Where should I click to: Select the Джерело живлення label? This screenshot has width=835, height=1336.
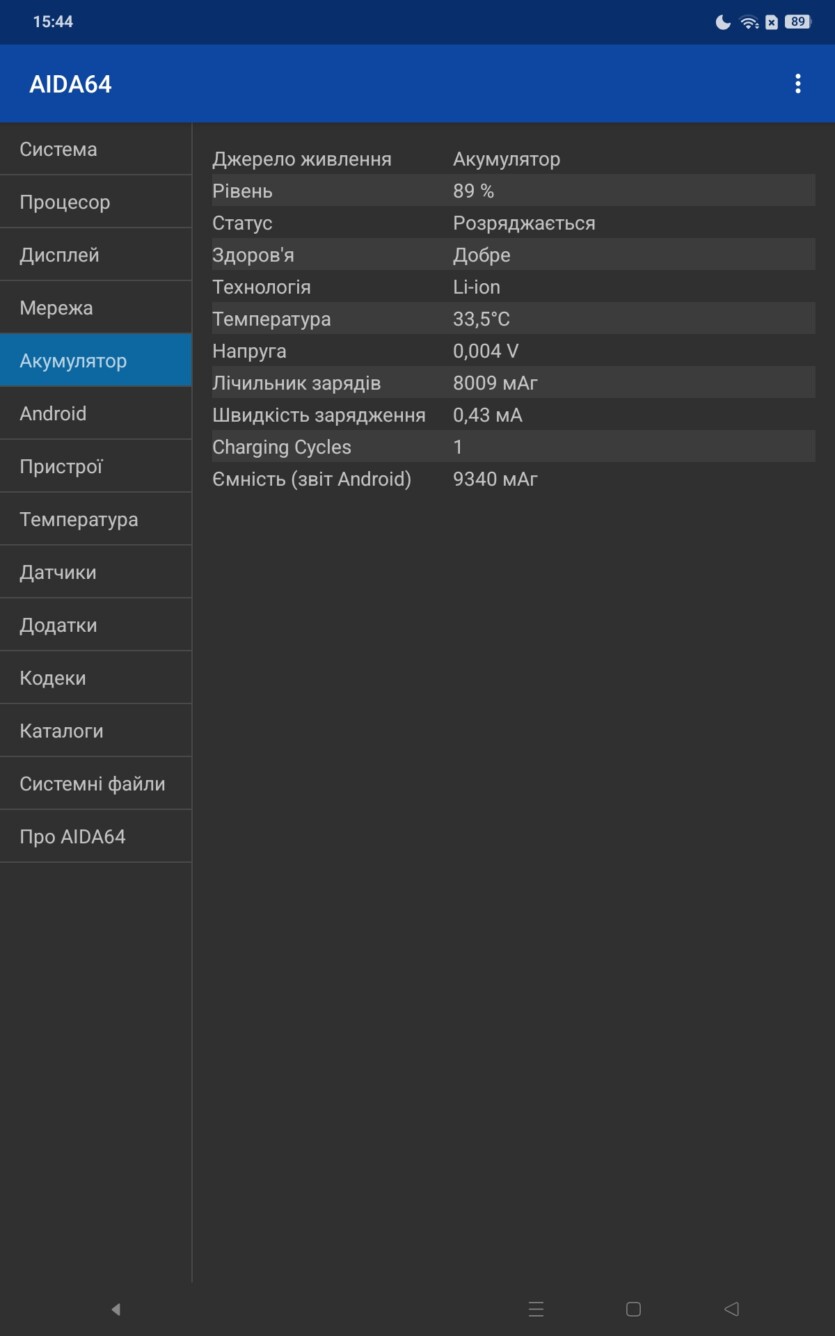tap(302, 159)
